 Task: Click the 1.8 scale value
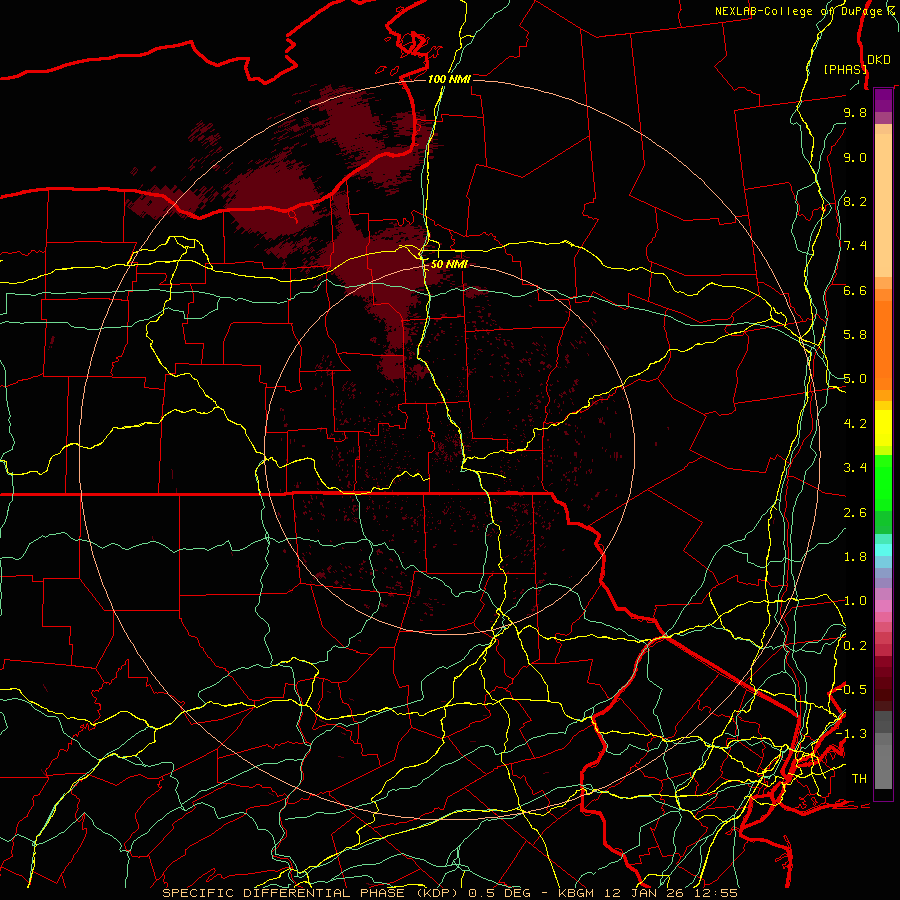pyautogui.click(x=855, y=557)
